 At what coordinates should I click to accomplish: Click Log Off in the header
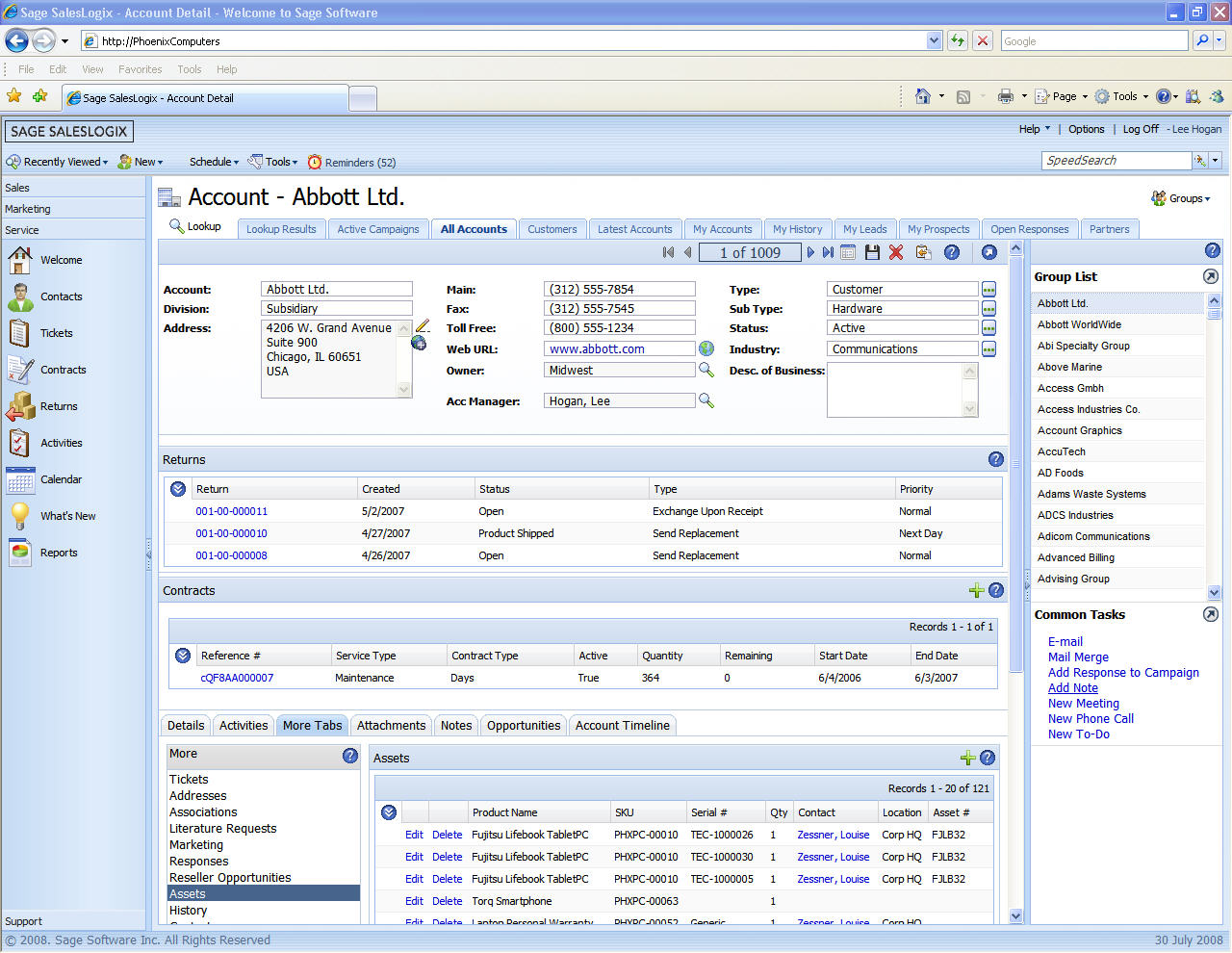[1141, 129]
